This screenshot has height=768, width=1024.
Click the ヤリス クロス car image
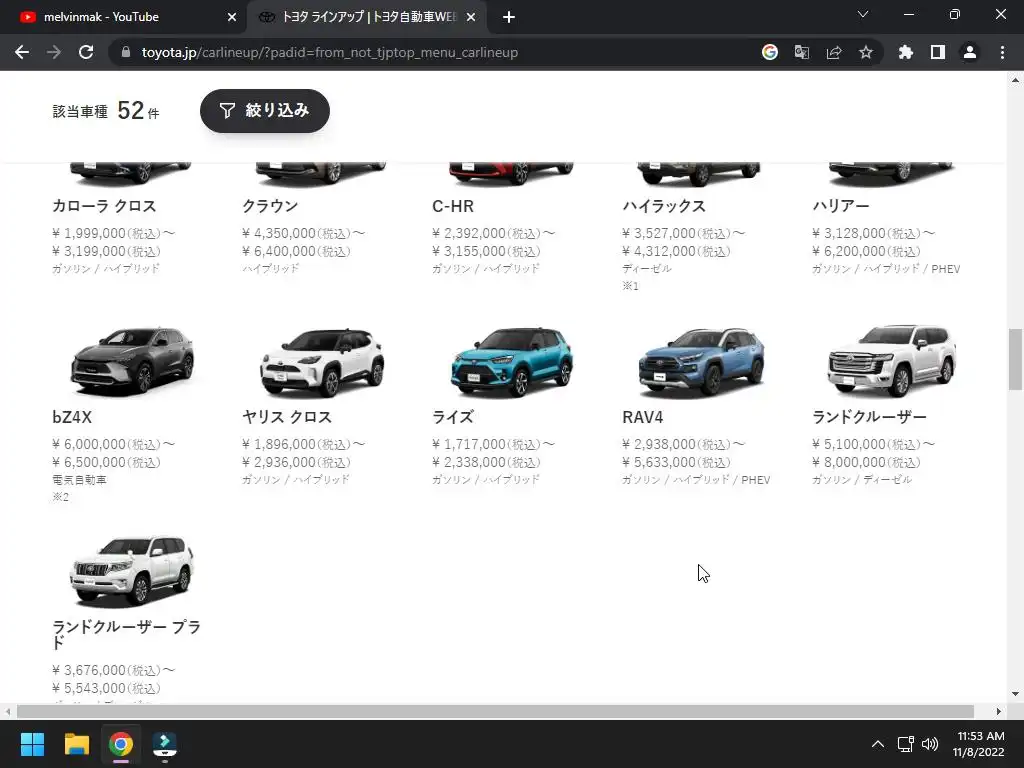point(322,362)
